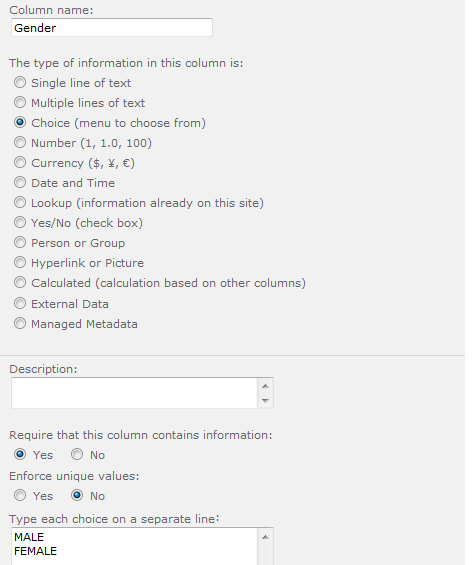Image resolution: width=473 pixels, height=565 pixels.
Task: Choose Multiple lines of text option
Action: tap(20, 103)
